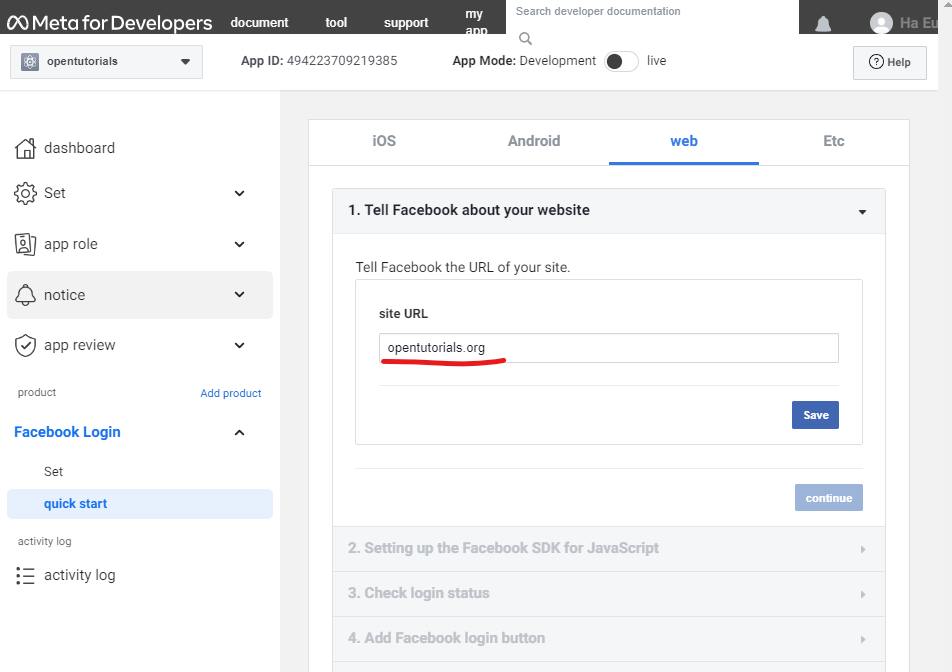Image resolution: width=952 pixels, height=672 pixels.
Task: Expand step 3 Check login status
Action: tap(608, 594)
